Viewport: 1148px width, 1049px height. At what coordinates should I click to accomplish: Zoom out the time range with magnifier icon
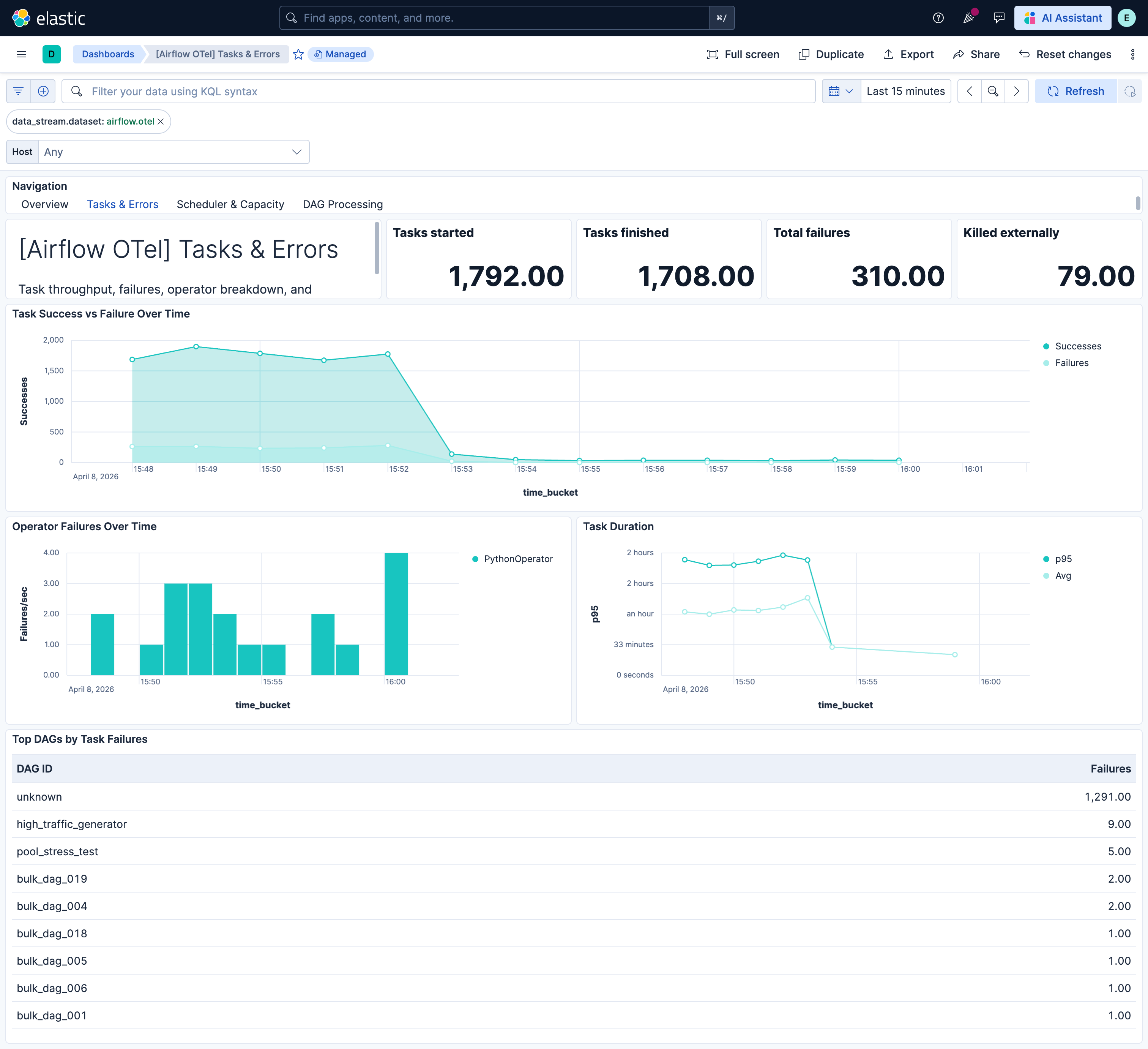coord(993,91)
